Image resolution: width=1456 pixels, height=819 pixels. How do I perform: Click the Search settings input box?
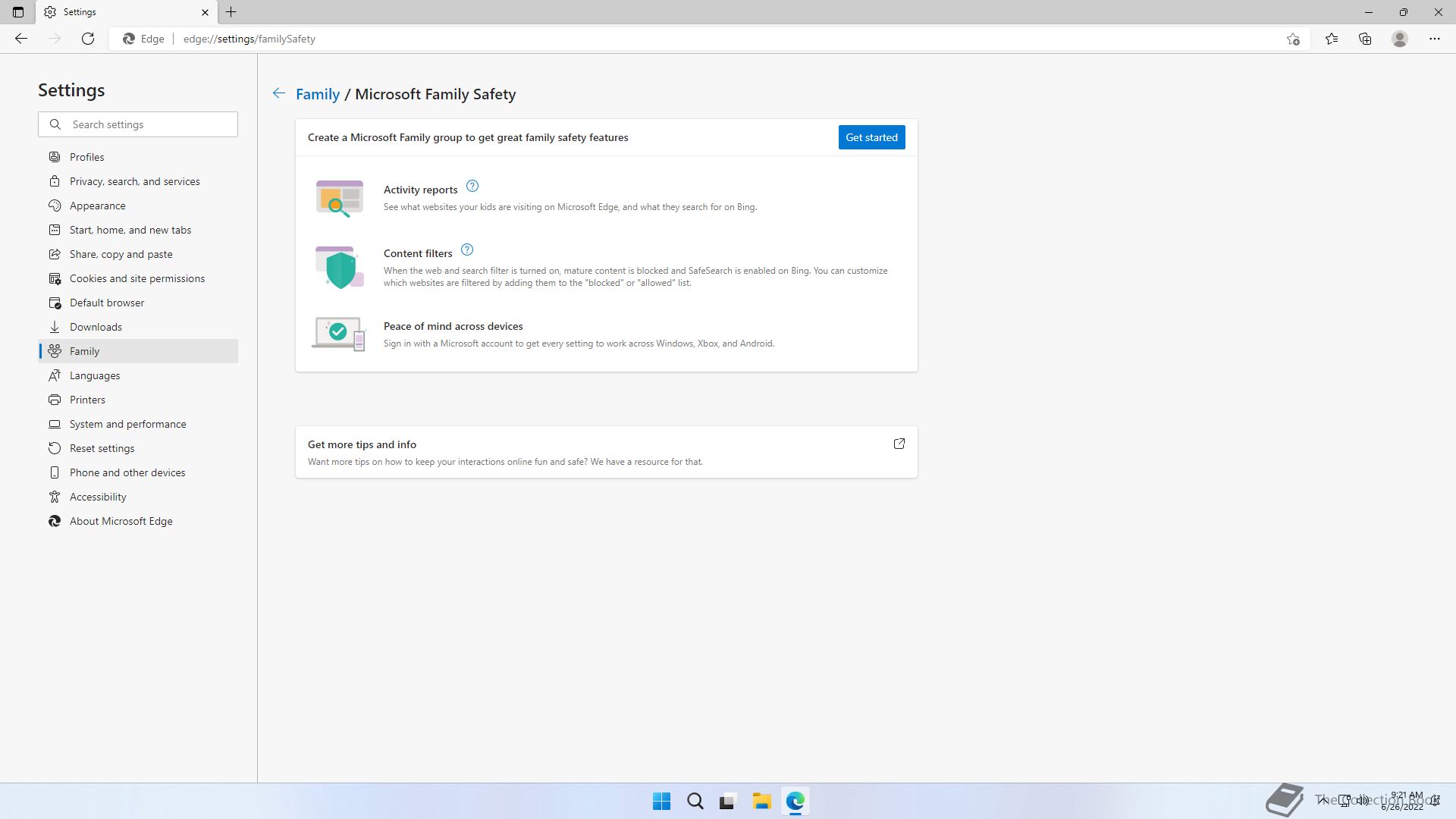pos(138,124)
